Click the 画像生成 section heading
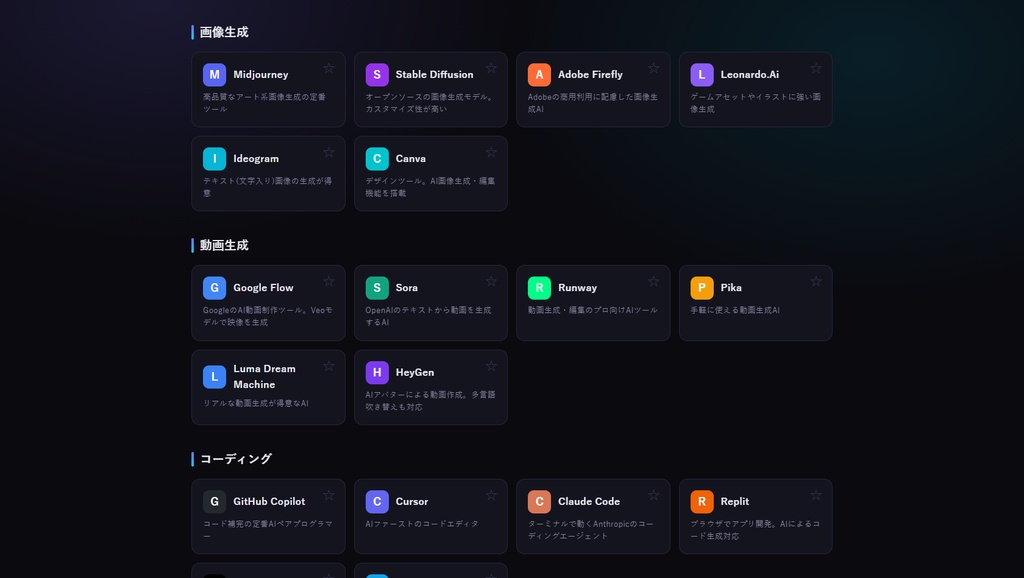Screen dimensions: 1024x578 (x=224, y=32)
